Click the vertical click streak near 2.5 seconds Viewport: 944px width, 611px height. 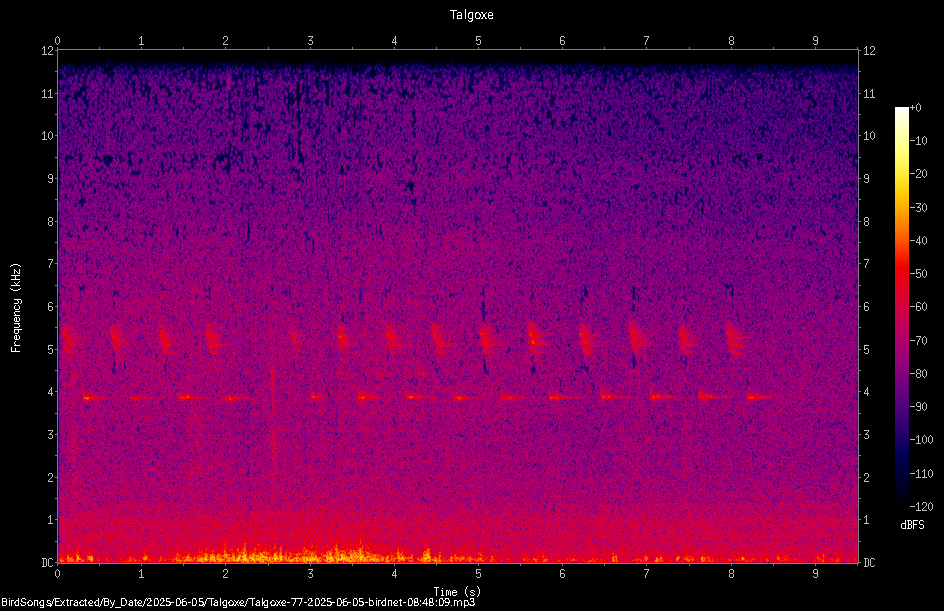273,415
